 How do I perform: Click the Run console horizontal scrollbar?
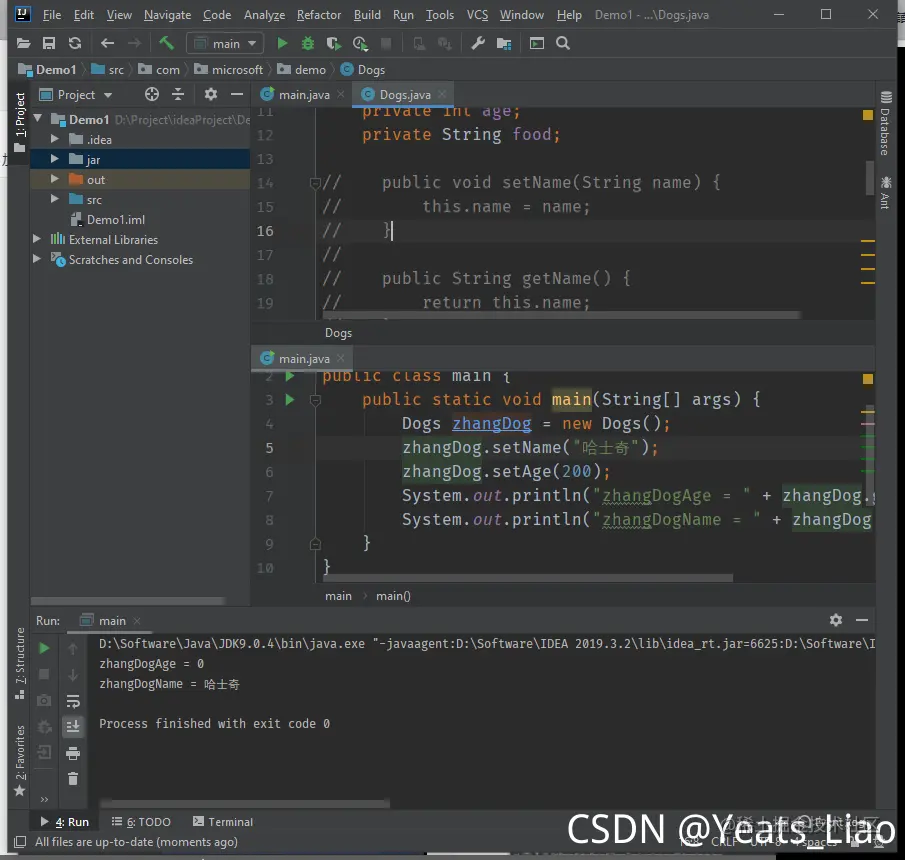[x=245, y=803]
